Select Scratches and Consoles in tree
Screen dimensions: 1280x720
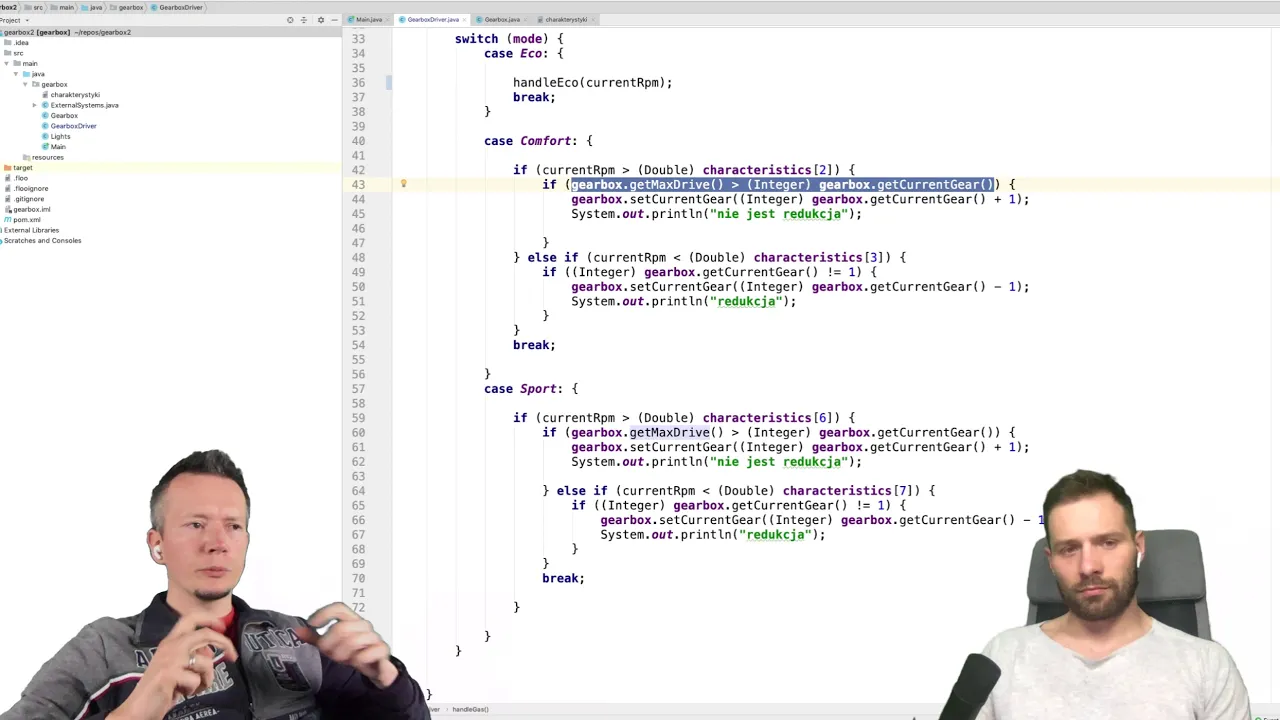pos(42,241)
